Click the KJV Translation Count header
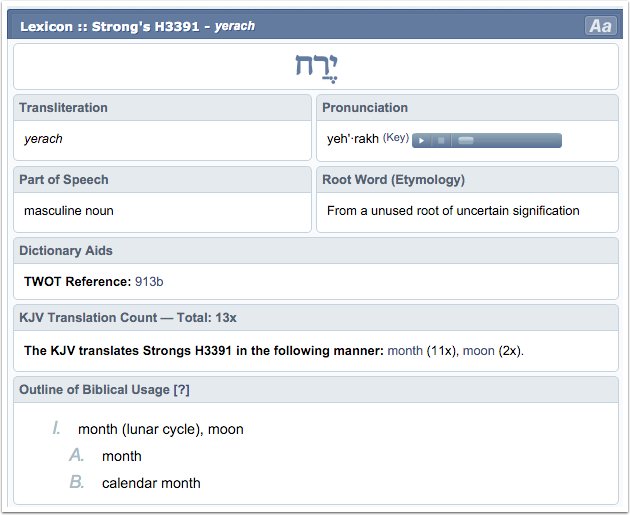 point(128,318)
